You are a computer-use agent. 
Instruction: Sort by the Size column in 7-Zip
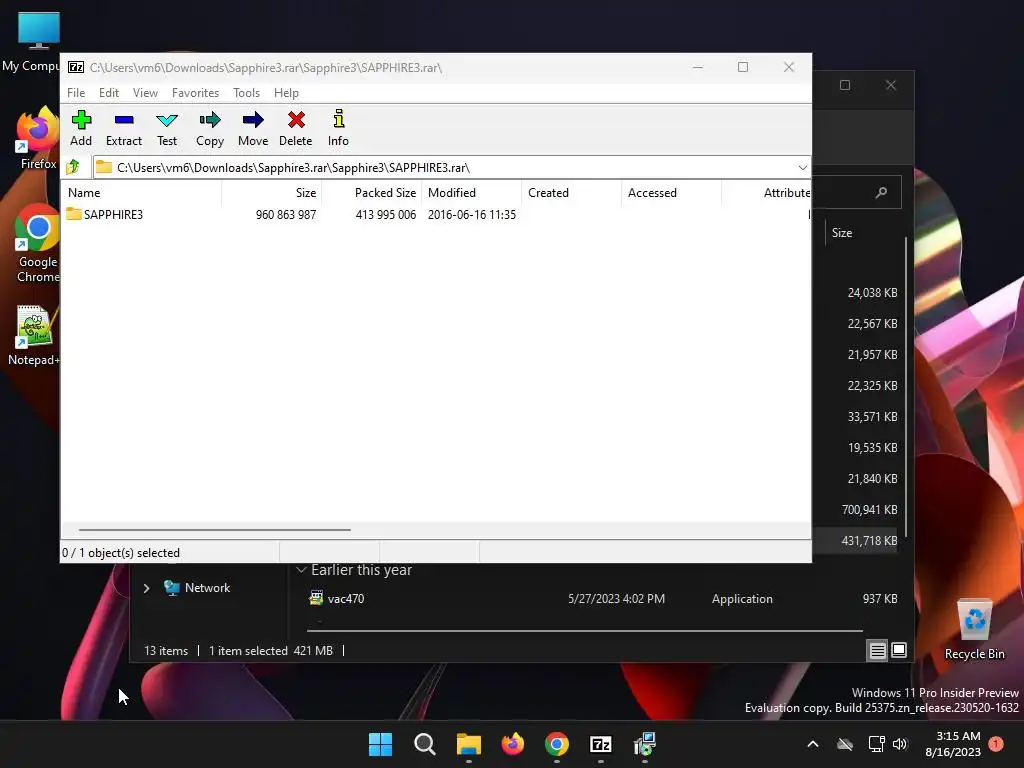[x=272, y=193]
